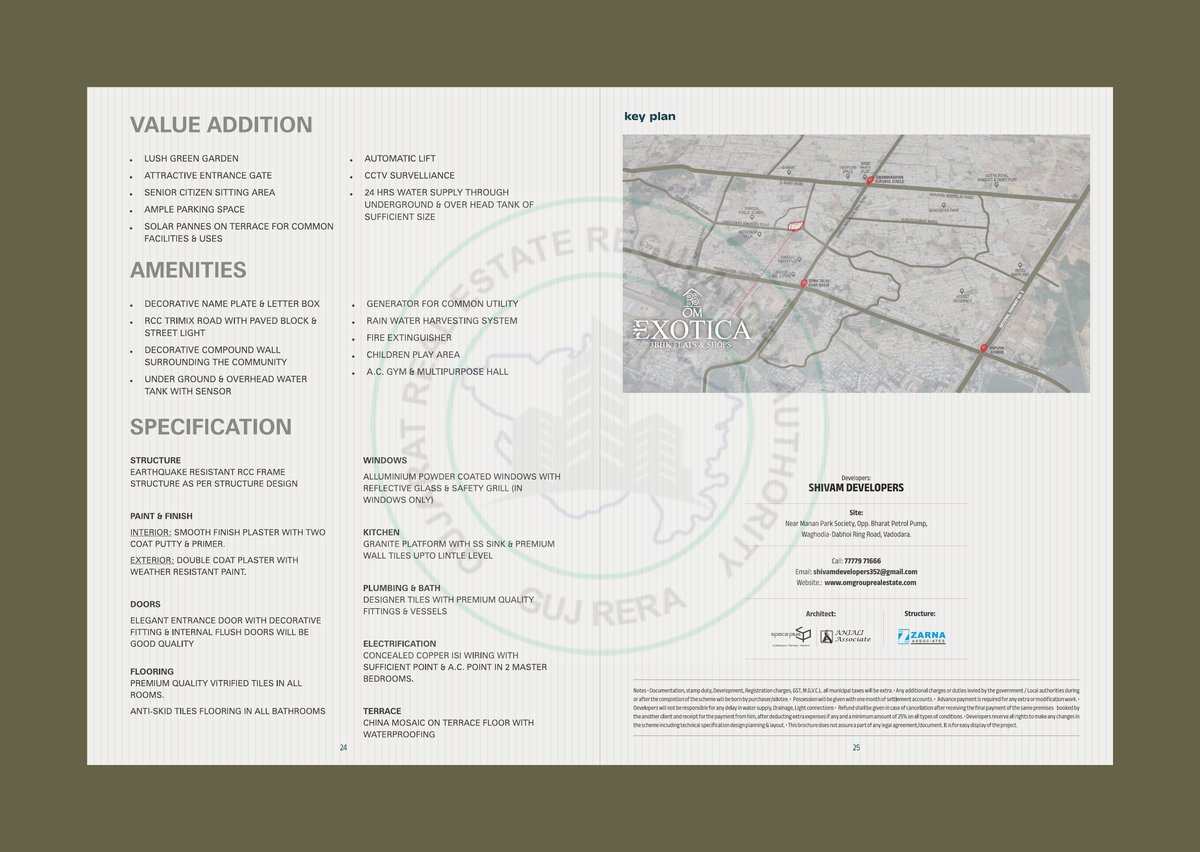The height and width of the screenshot is (852, 1200).
Task: Click the Space Plus architect logo
Action: (x=790, y=635)
